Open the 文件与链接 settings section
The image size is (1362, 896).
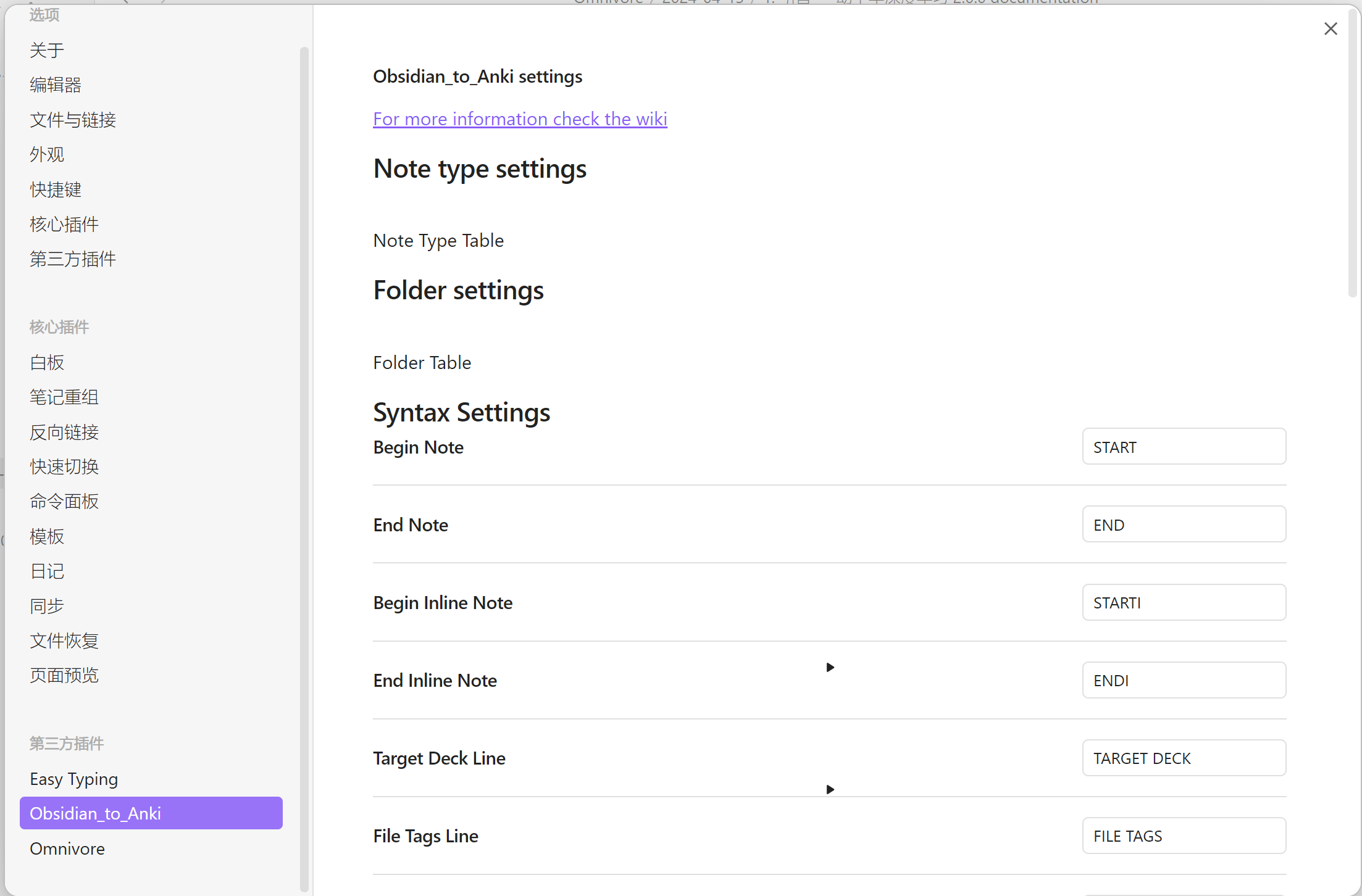coord(73,120)
